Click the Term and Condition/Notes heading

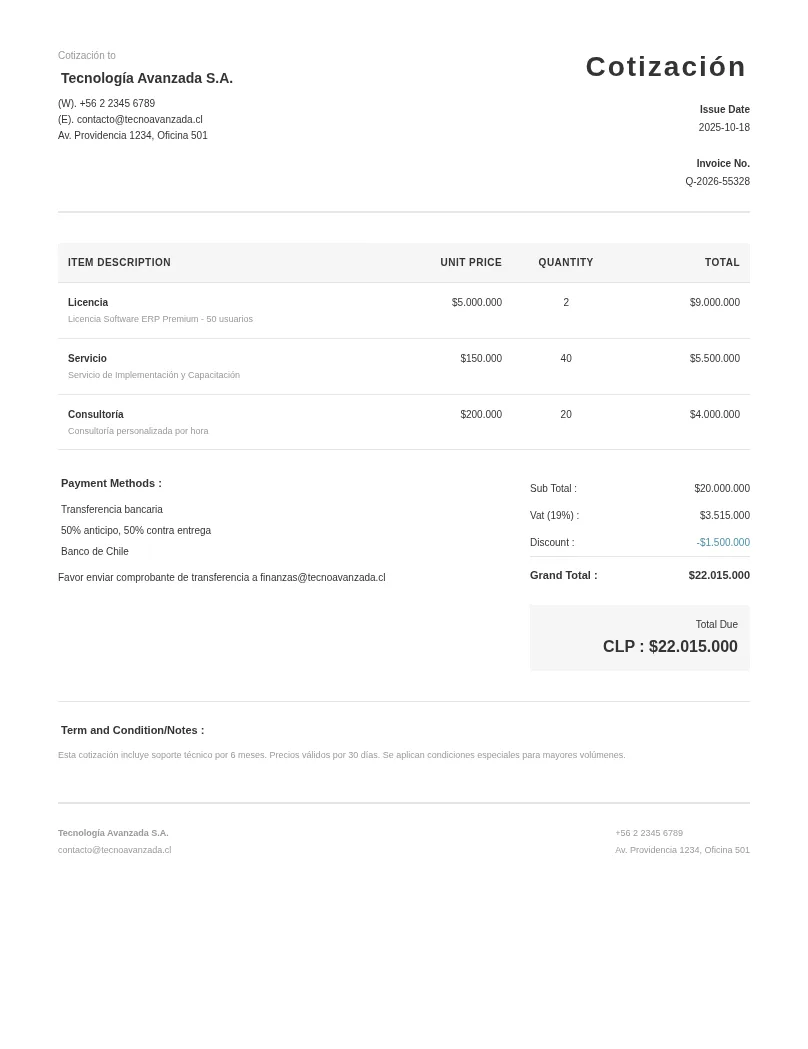pyautogui.click(x=132, y=731)
